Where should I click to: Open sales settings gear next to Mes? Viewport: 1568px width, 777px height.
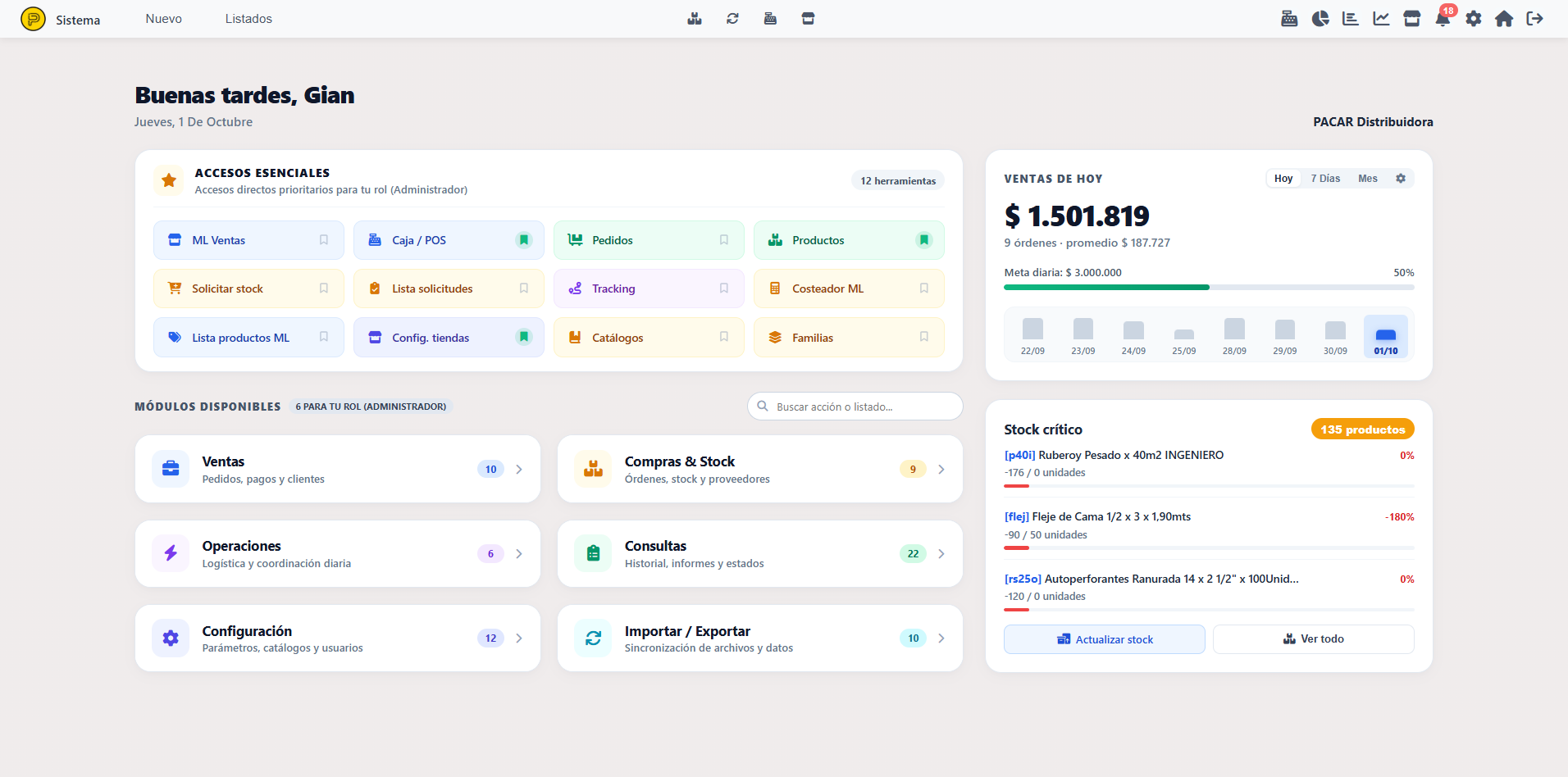pos(1401,179)
